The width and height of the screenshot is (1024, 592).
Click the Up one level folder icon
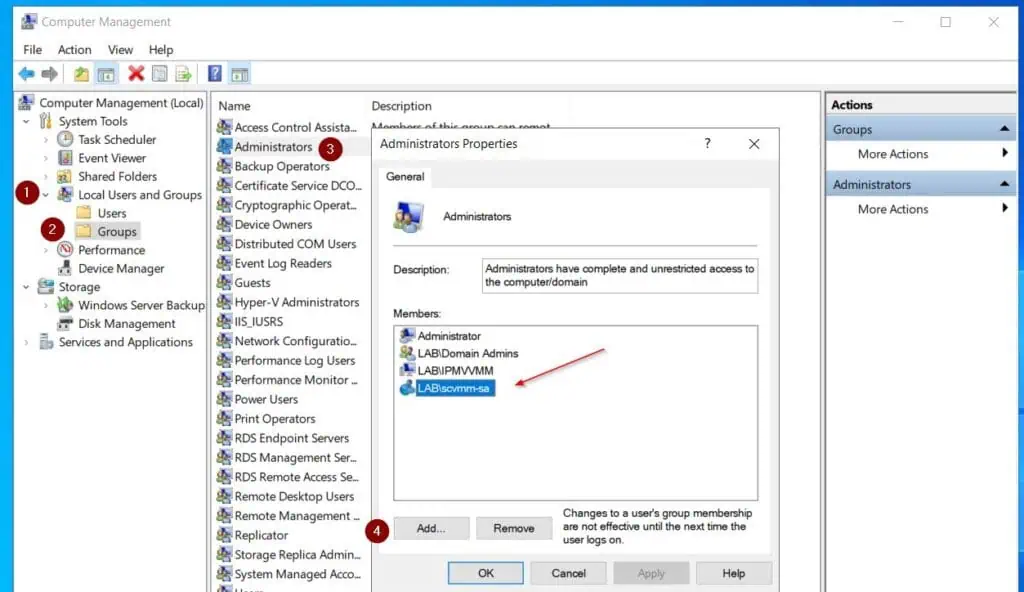click(x=81, y=74)
